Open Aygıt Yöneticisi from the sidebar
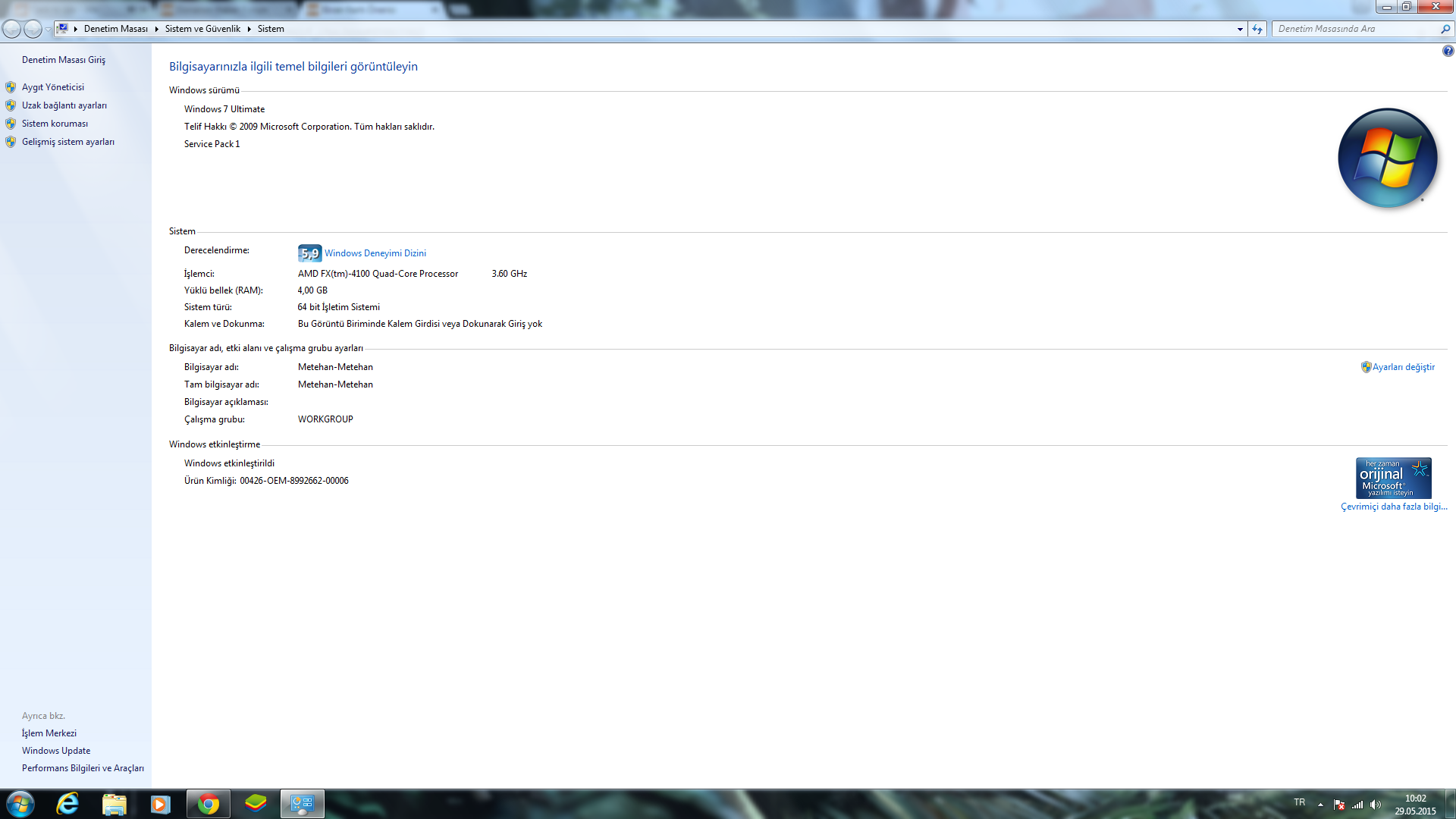Image resolution: width=1456 pixels, height=819 pixels. tap(52, 87)
